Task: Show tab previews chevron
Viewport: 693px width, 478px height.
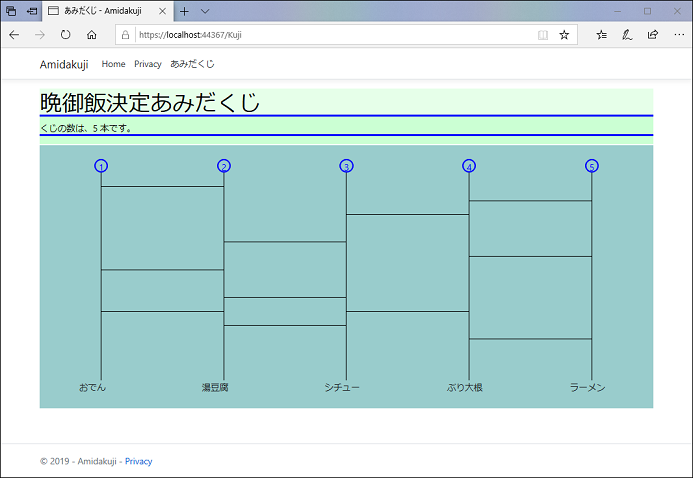Action: click(205, 11)
